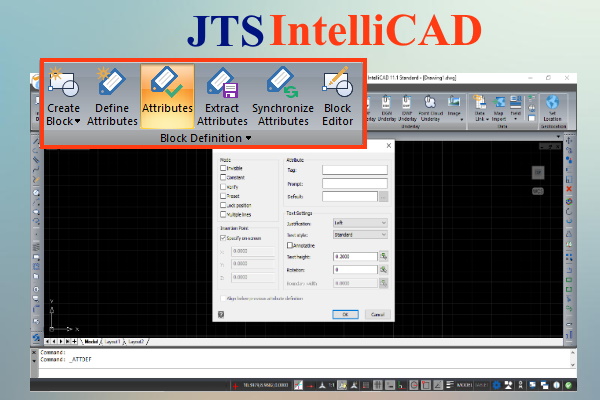
Task: Switch to the Layout2 tab
Action: (x=136, y=341)
